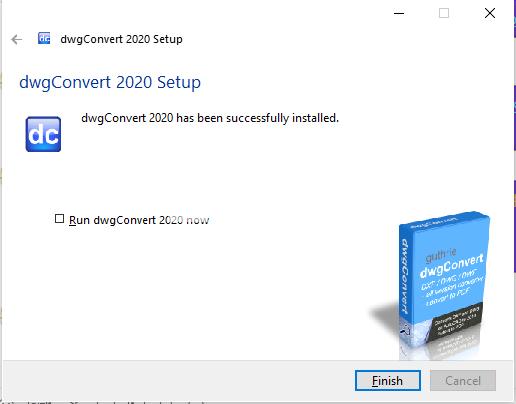The height and width of the screenshot is (404, 516).
Task: Click the dark banner on the product box
Action: [x=457, y=321]
